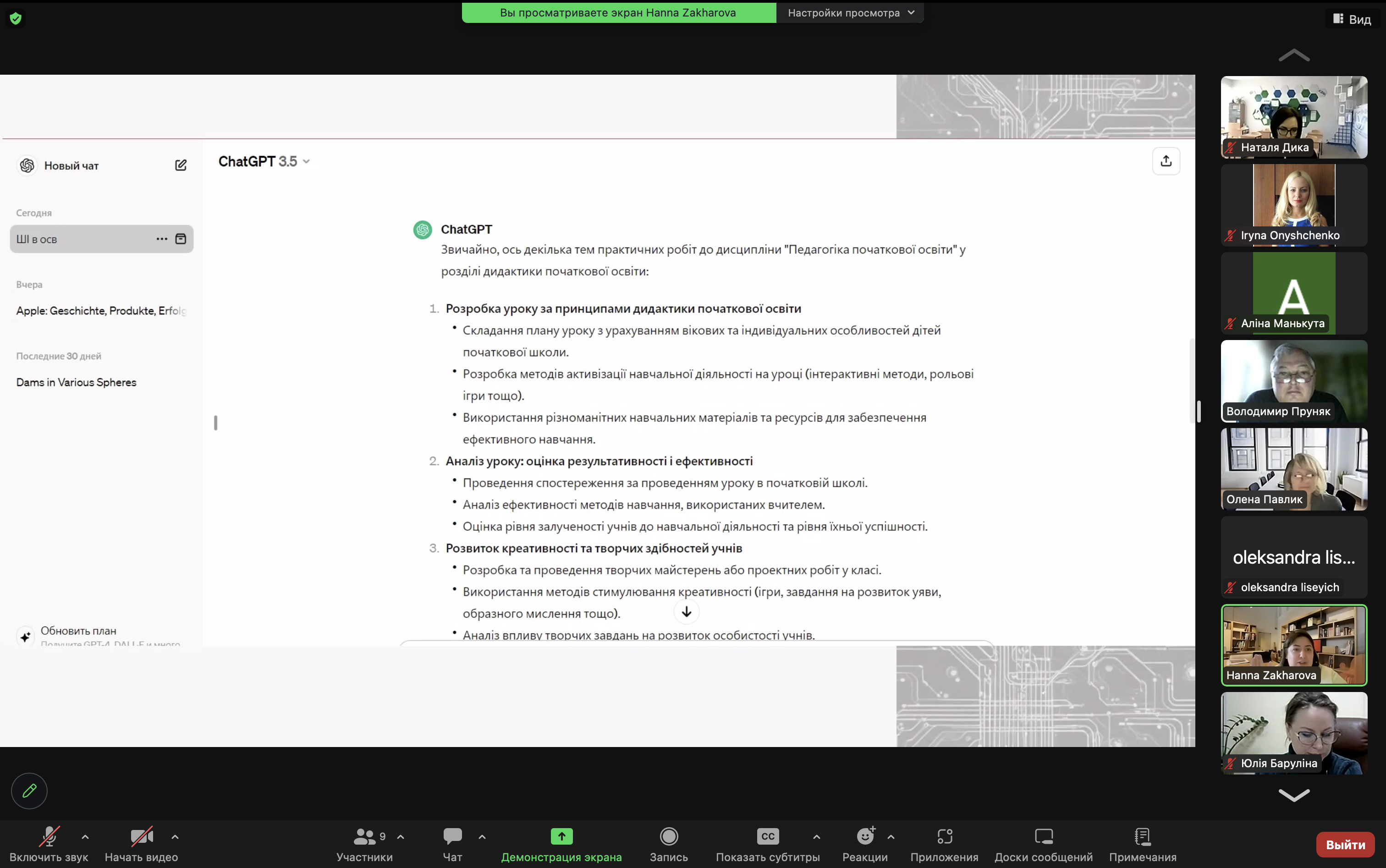
Task: Click the annotation pencil icon
Action: 29,791
